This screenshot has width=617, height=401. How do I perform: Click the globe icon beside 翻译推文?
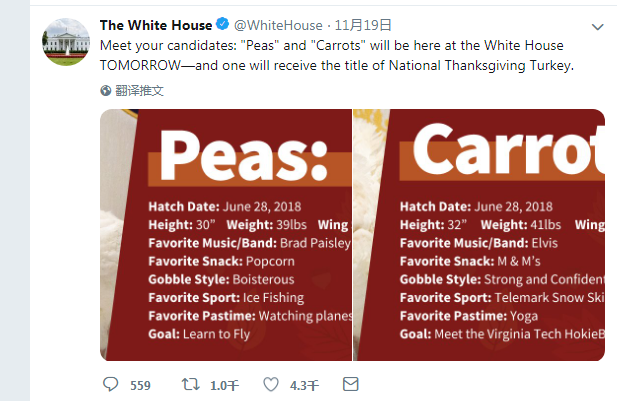(x=106, y=90)
